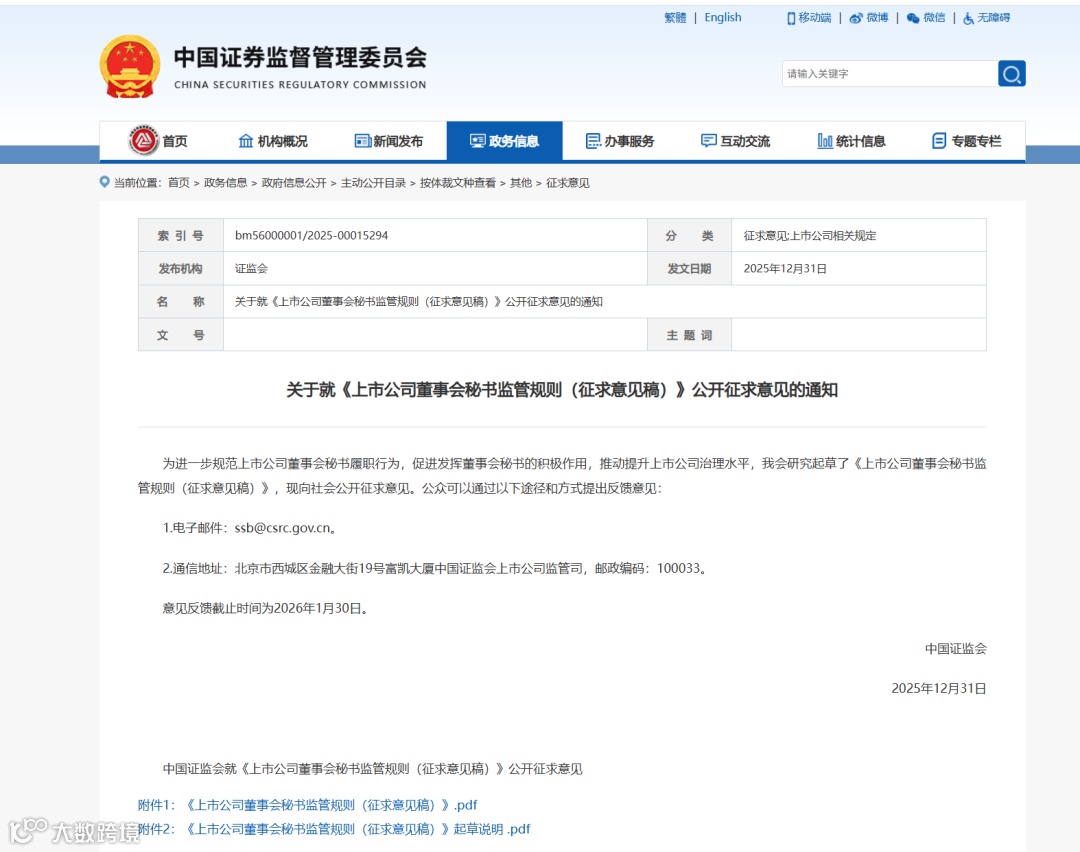
Task: Click the 中国证监会 signature line
Action: click(955, 649)
